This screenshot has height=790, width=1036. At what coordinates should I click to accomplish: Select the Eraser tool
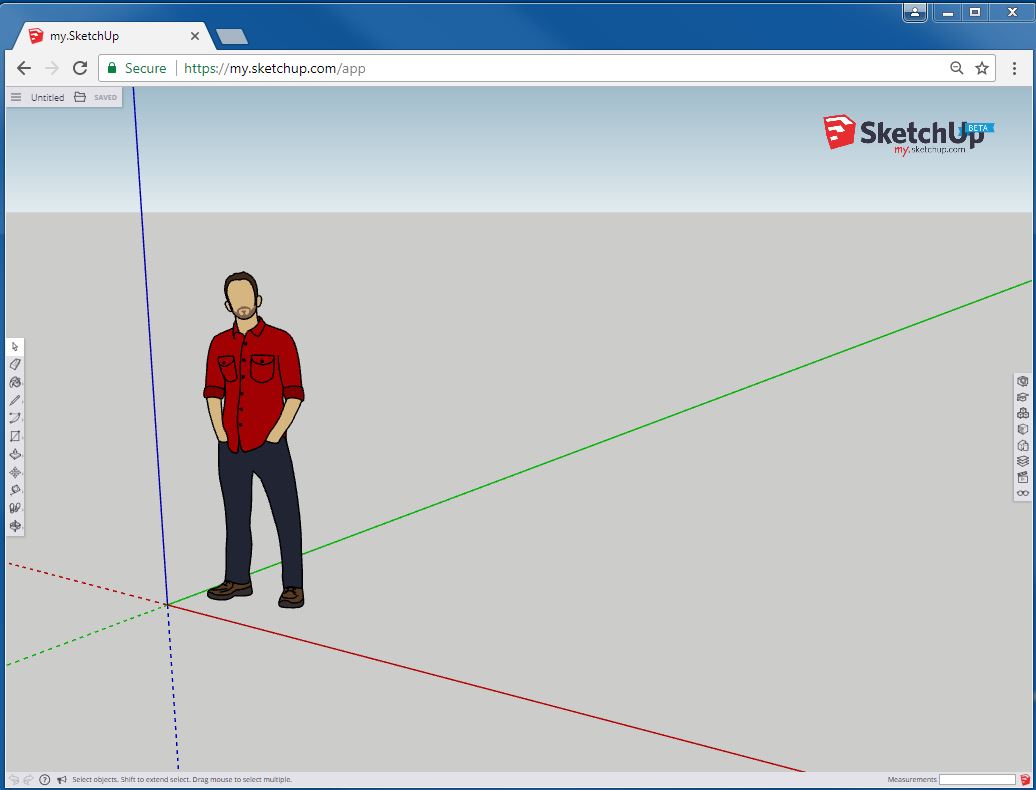[x=15, y=364]
